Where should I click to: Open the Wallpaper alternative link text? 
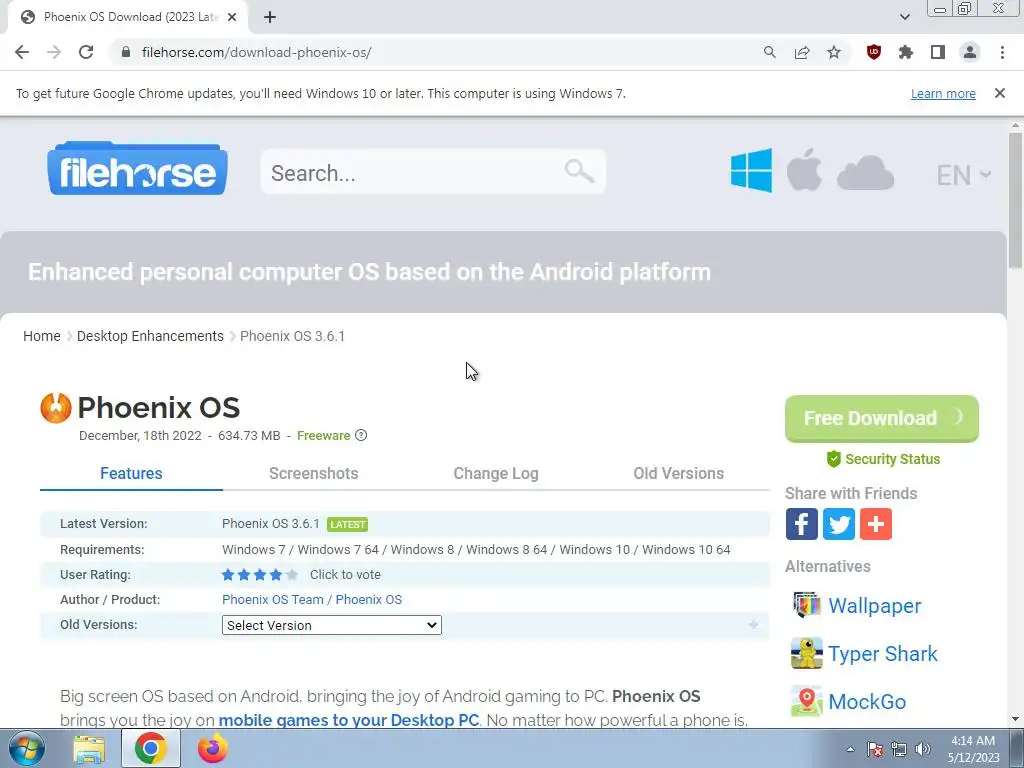click(x=874, y=605)
